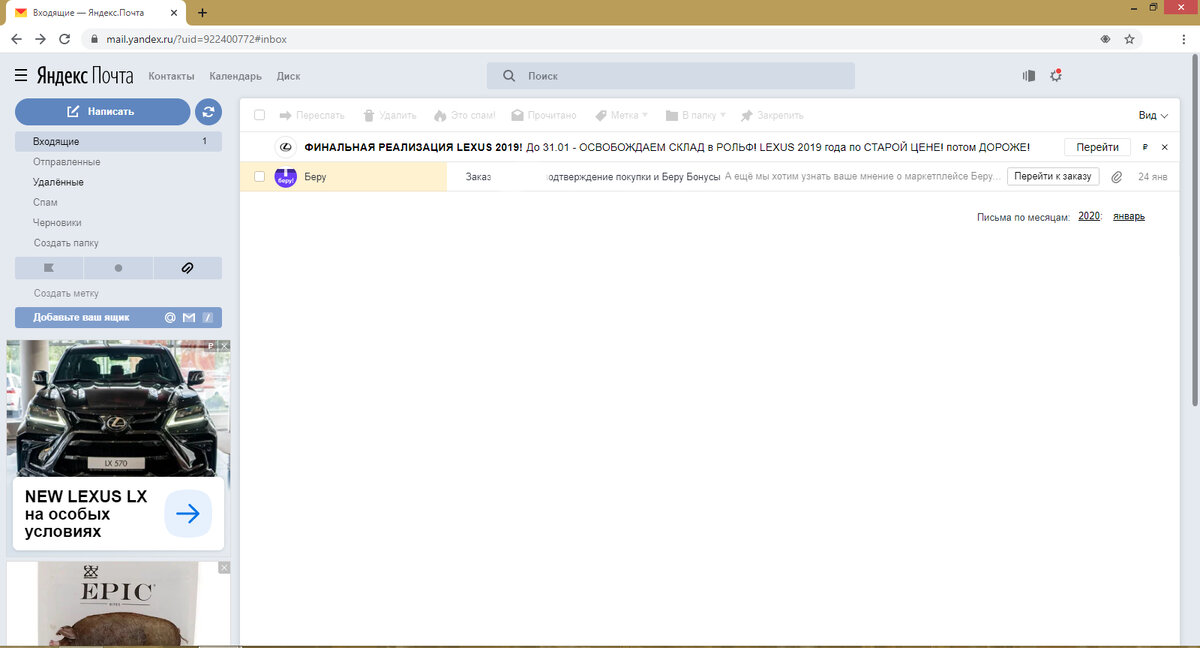Reload the page with browser refresh

click(x=65, y=39)
